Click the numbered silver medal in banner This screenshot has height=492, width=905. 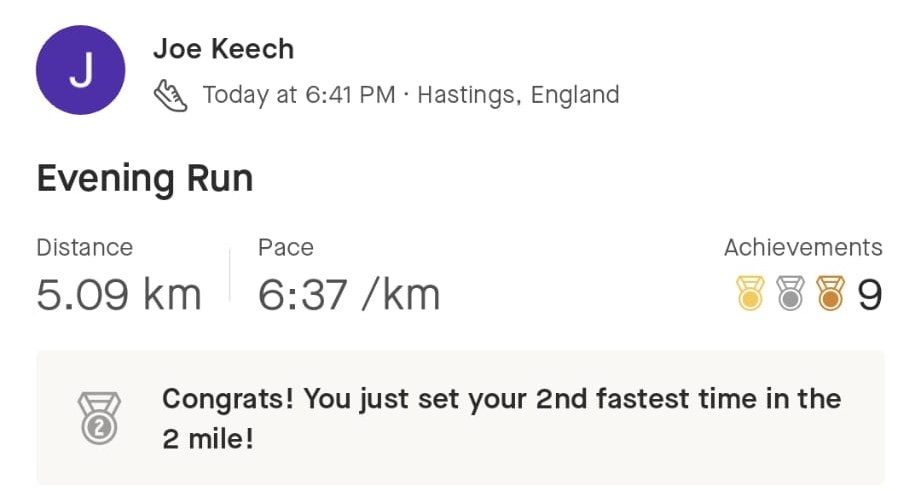click(99, 418)
